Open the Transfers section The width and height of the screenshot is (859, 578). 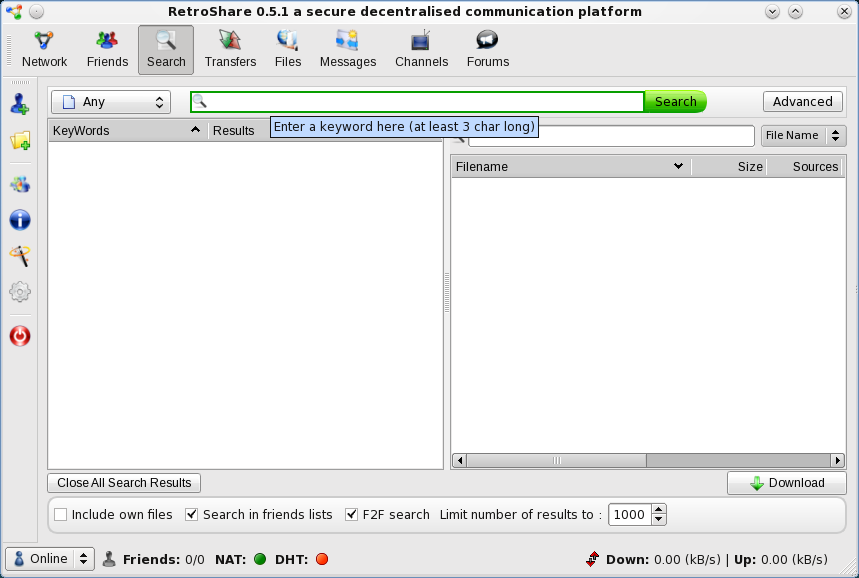(x=231, y=50)
